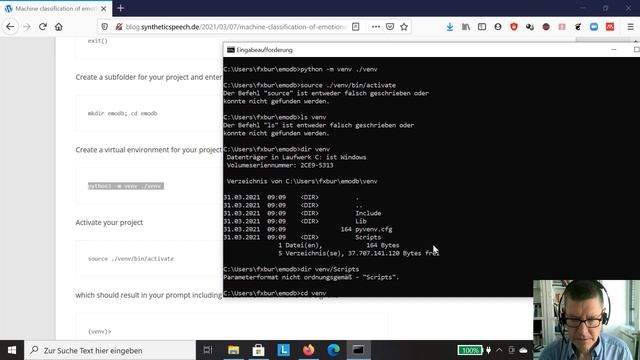Click the Eingabeaufforderung window icon
640x360 pixels.
(231, 50)
